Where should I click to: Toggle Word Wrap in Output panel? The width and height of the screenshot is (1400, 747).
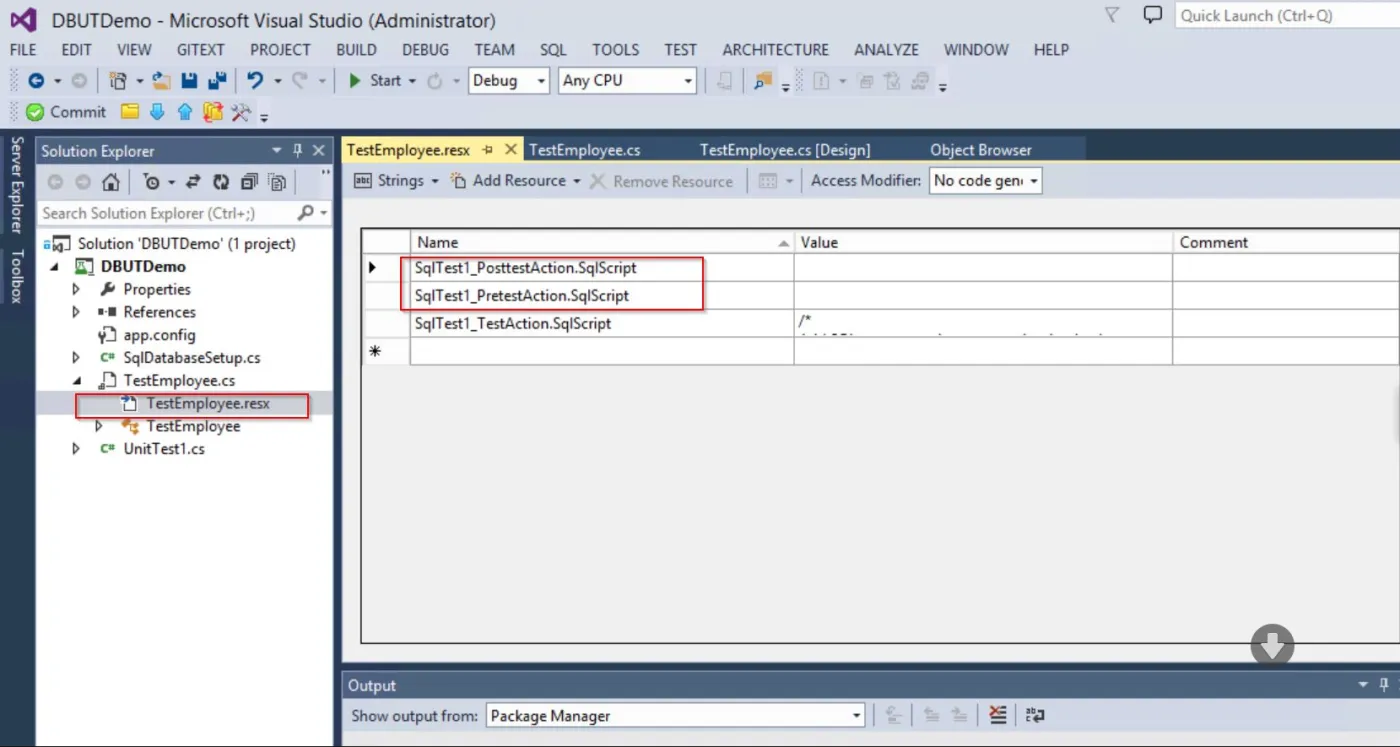click(x=1035, y=715)
